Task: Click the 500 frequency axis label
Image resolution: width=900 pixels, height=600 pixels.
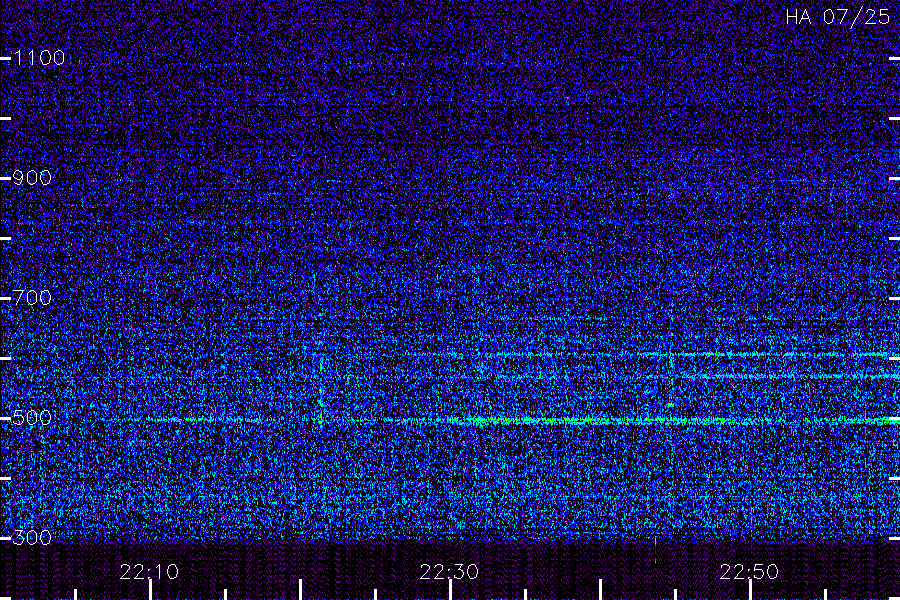Action: coord(32,418)
